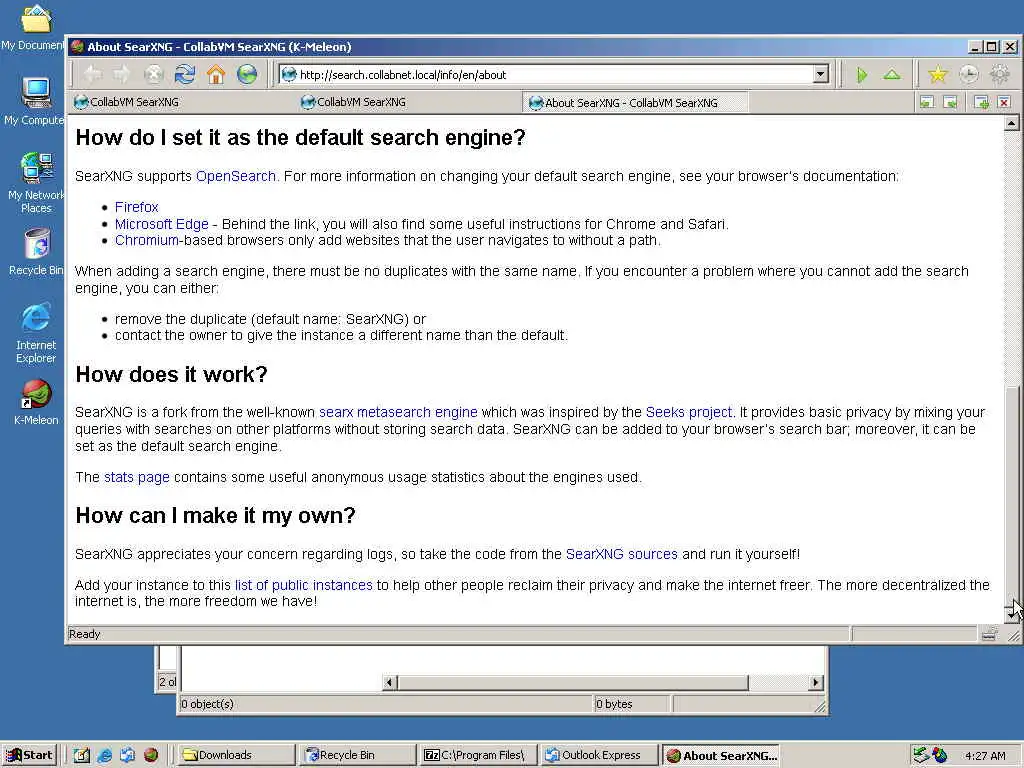The image size is (1024, 768).
Task: Follow the SearXNG sources link
Action: (622, 554)
